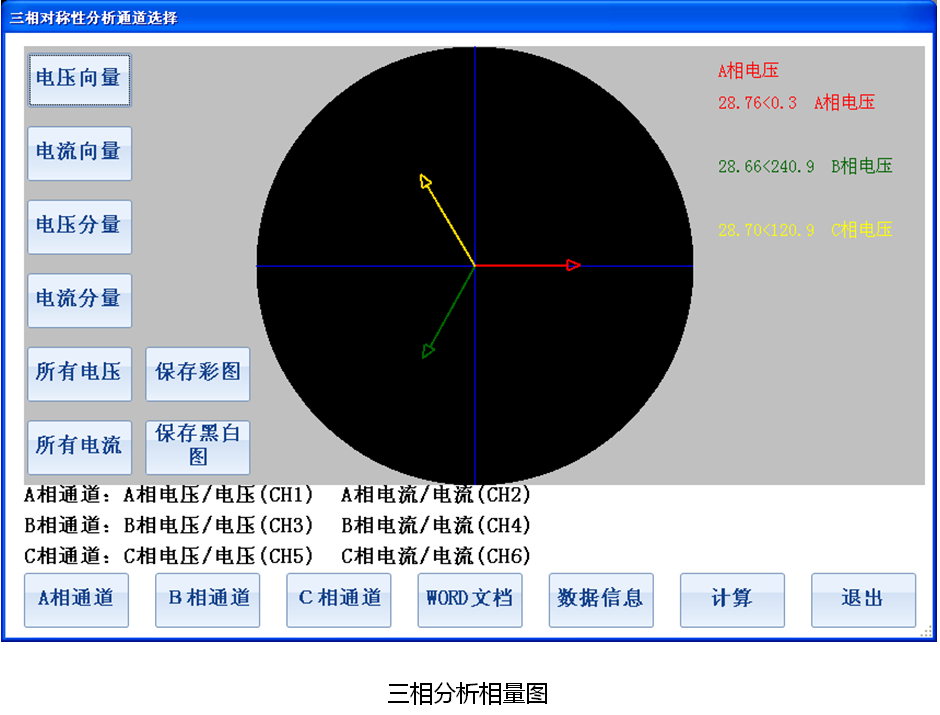
Task: Click the 计算 calculate button
Action: 732,600
